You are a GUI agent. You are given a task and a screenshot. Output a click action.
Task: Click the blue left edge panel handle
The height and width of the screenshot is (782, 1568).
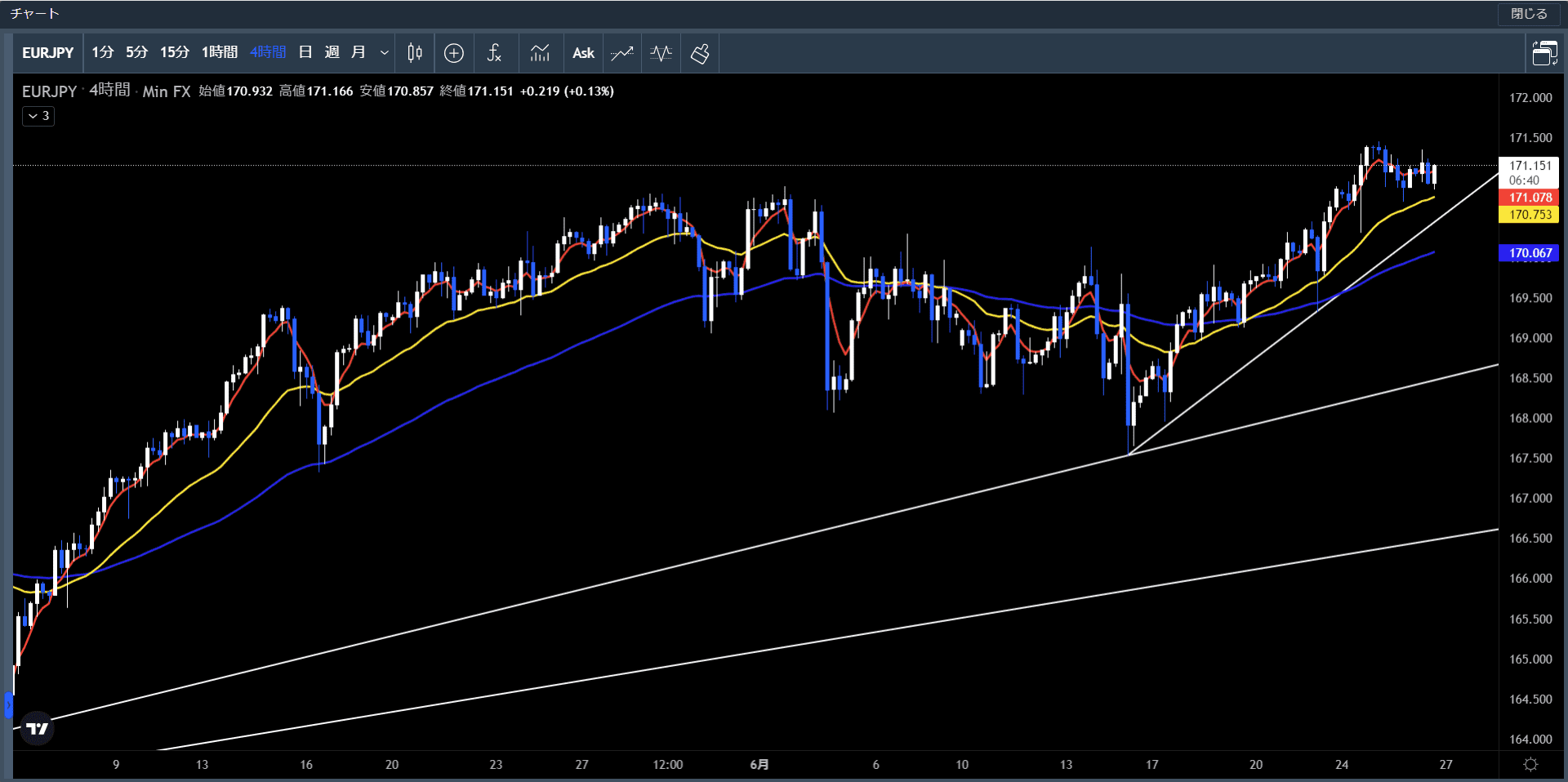(8, 705)
